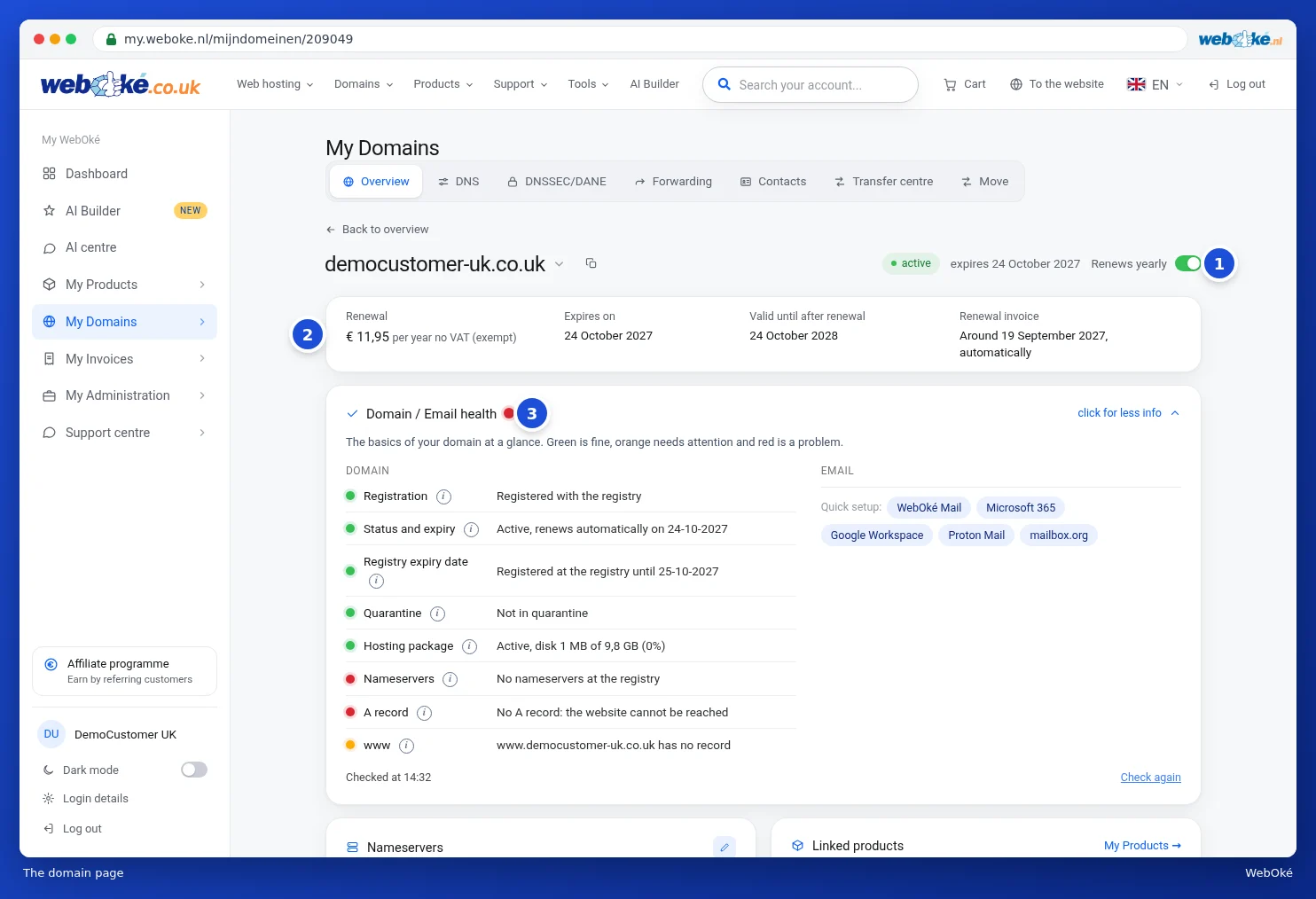Screen dimensions: 1316x899
Task: Open the Affiliate programme card
Action: pos(124,671)
